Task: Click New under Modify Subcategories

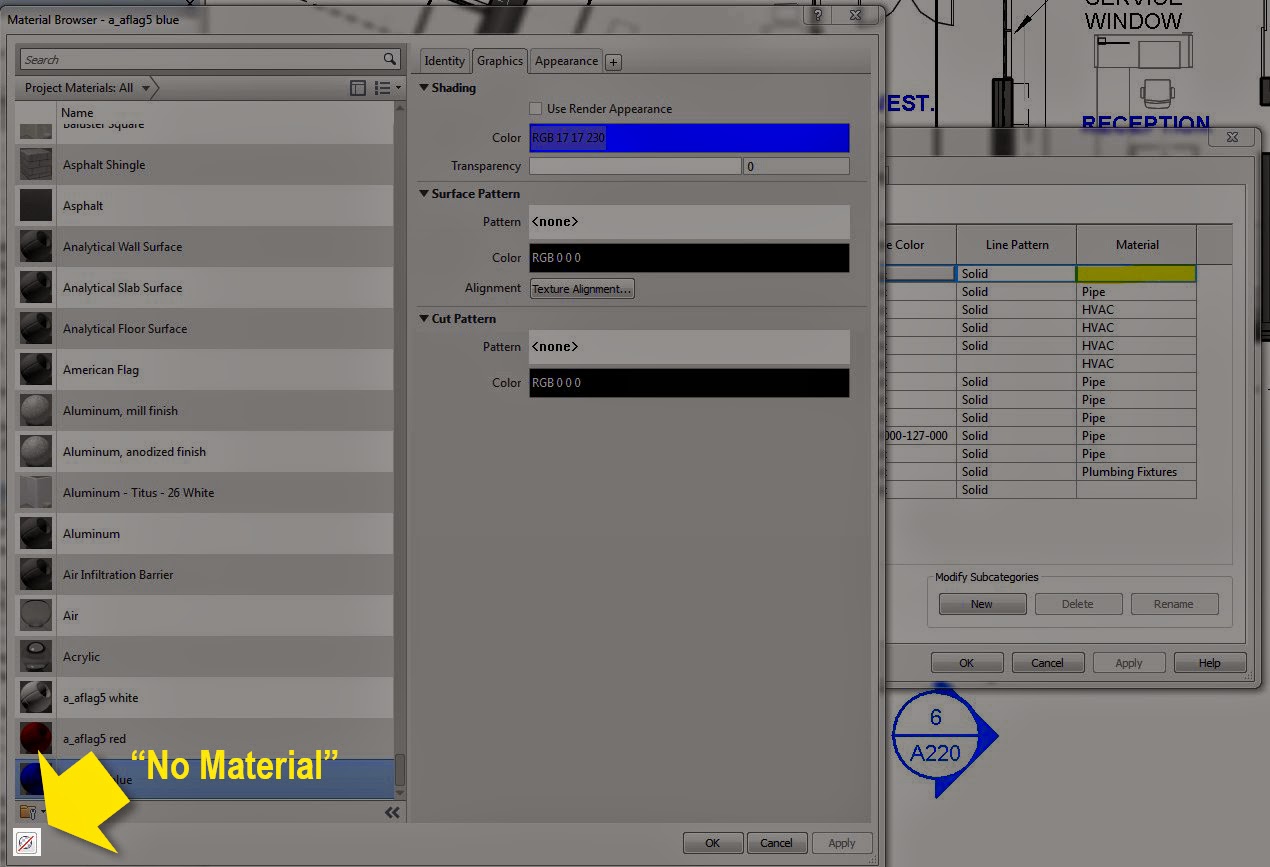Action: [x=981, y=603]
